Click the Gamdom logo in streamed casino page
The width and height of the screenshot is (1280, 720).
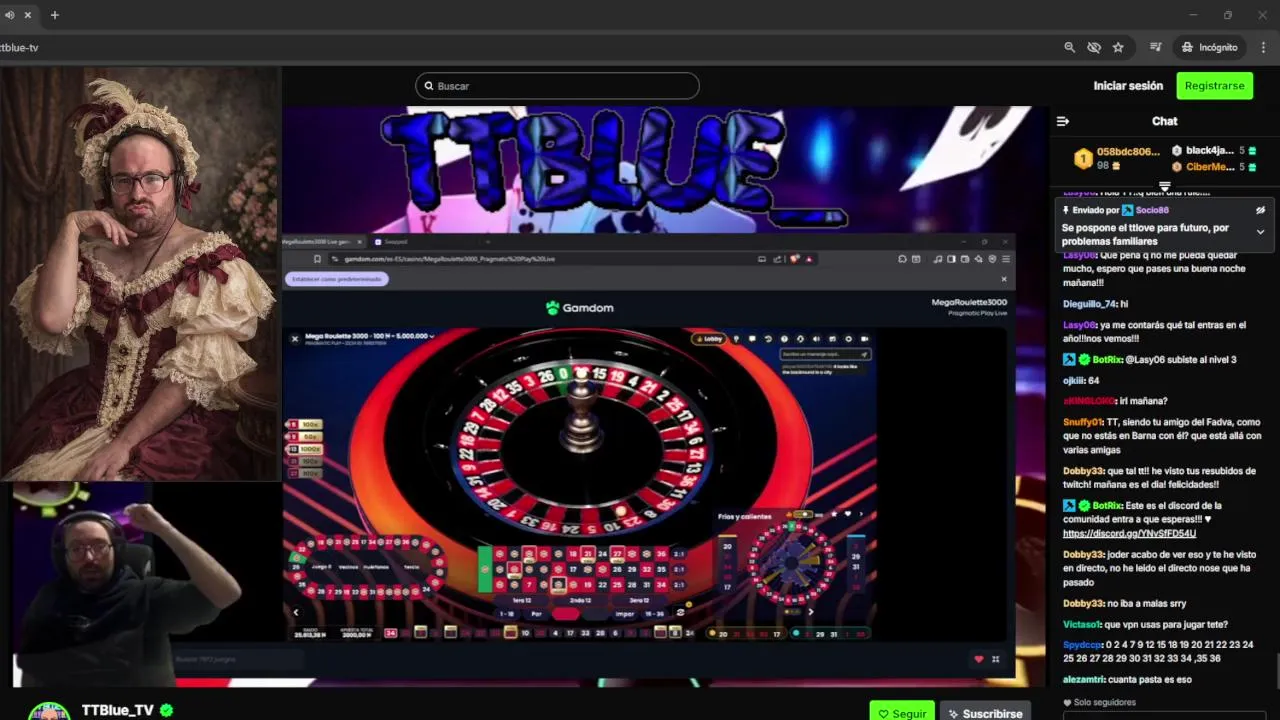pos(580,308)
